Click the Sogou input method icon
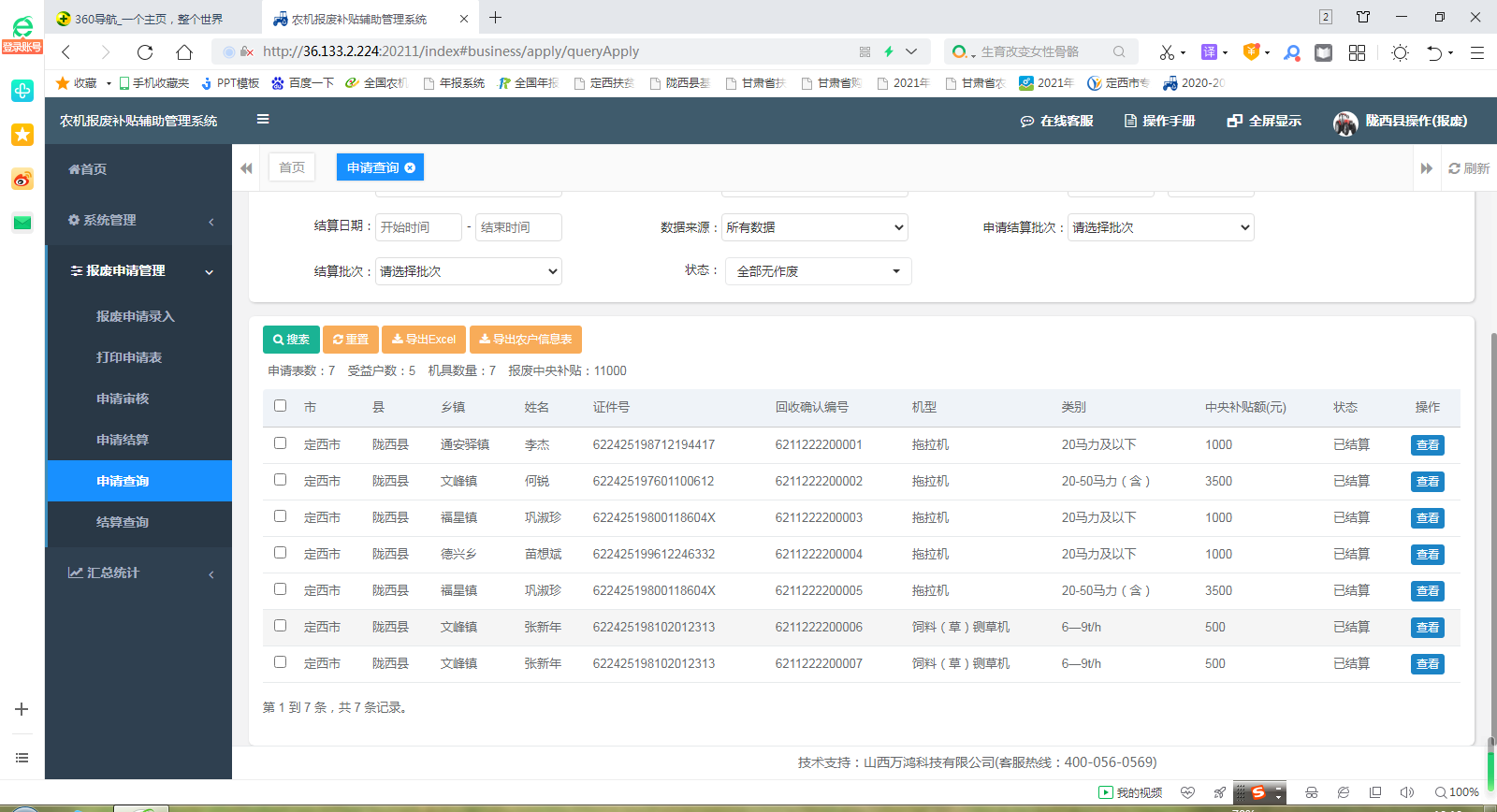Screen dimensions: 1497x812 (1258, 792)
